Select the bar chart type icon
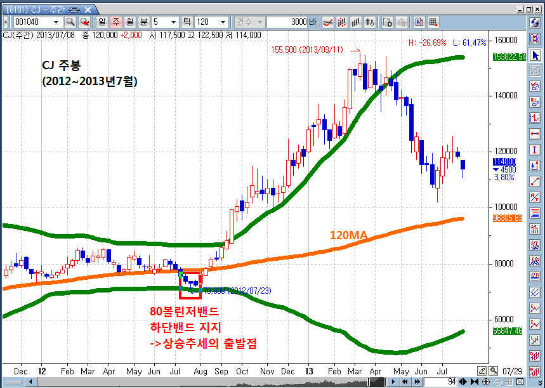 click(356, 22)
